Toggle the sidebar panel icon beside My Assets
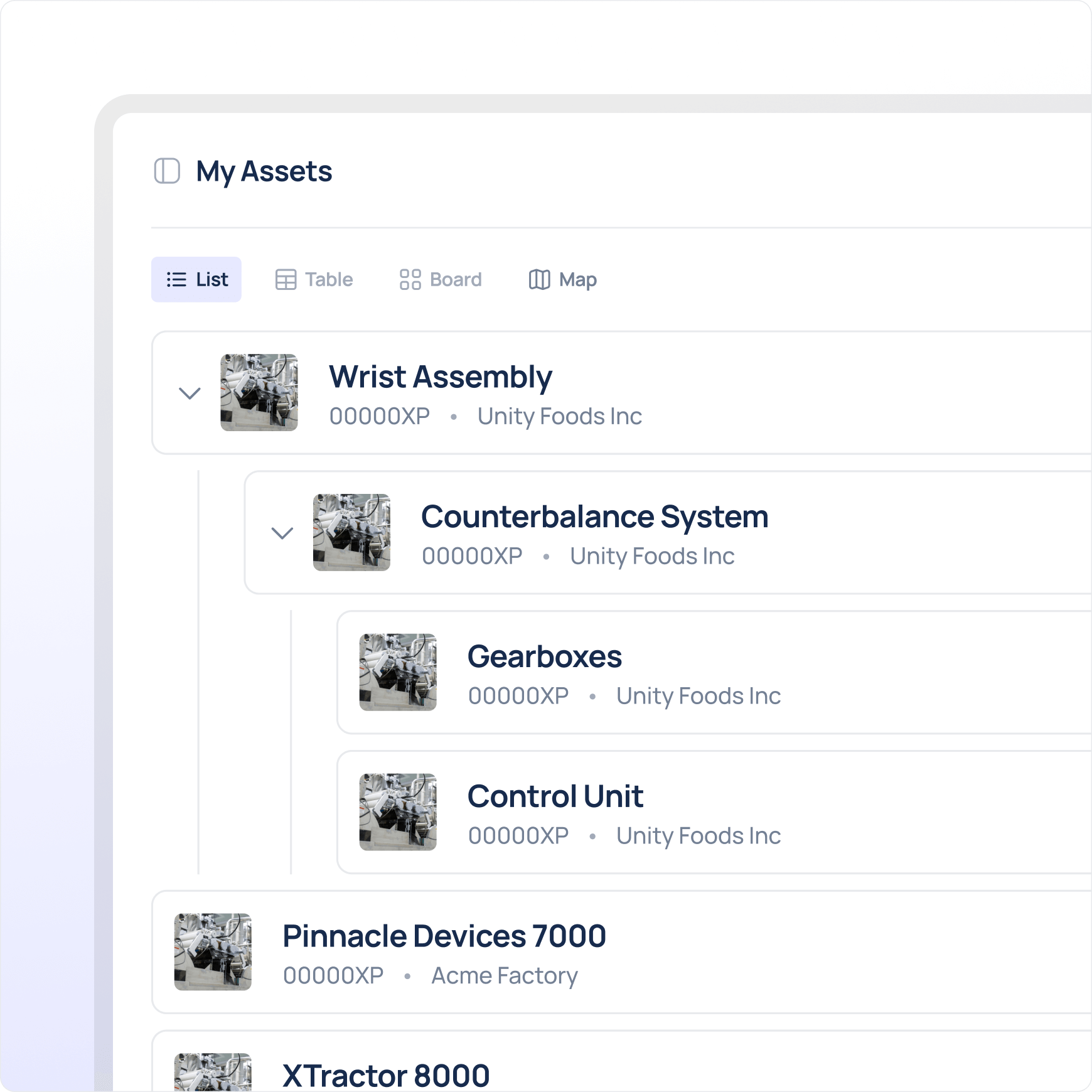The width and height of the screenshot is (1092, 1092). pos(167,171)
